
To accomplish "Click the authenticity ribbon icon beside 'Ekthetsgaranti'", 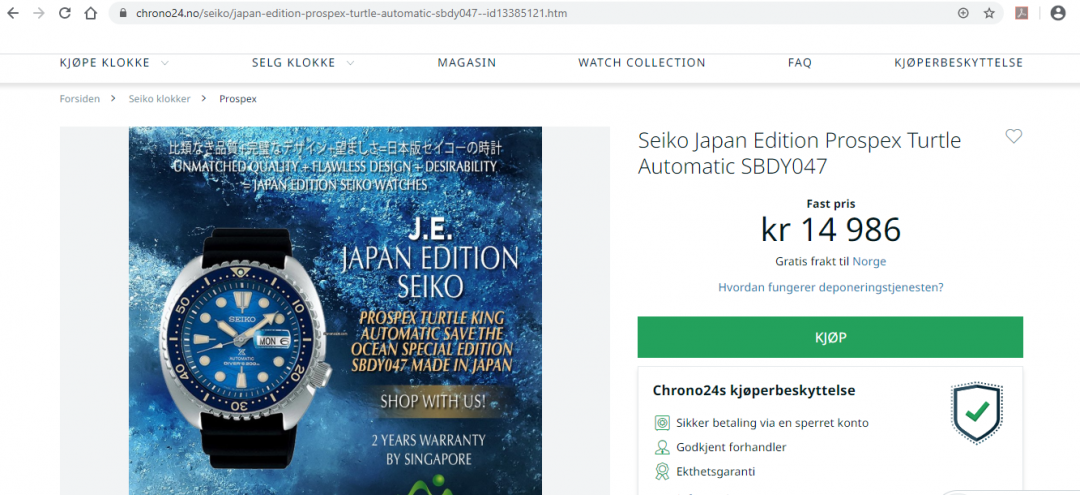I will 662,472.
